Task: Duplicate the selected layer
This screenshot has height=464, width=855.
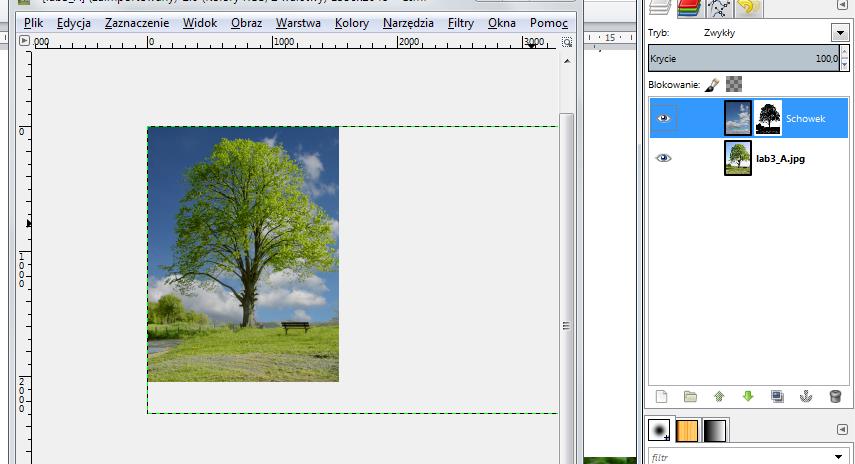Action: [x=777, y=396]
